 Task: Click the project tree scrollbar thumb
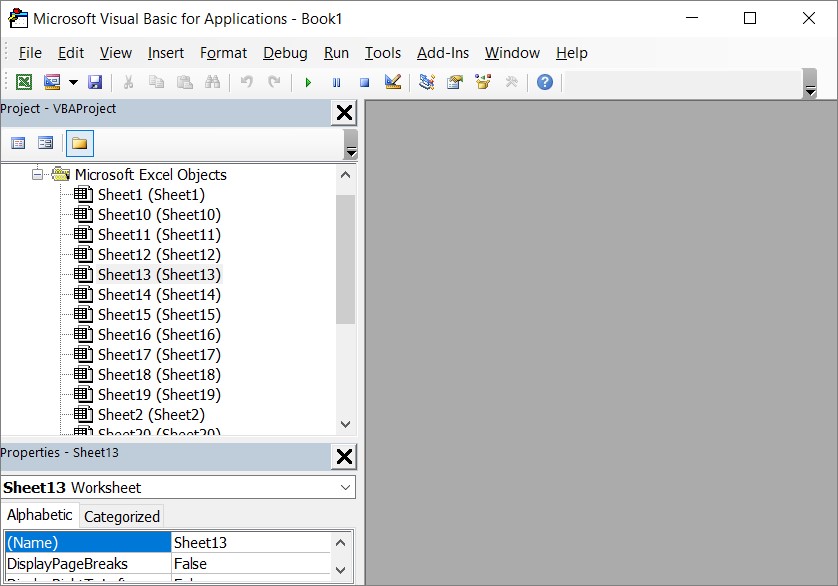click(345, 259)
